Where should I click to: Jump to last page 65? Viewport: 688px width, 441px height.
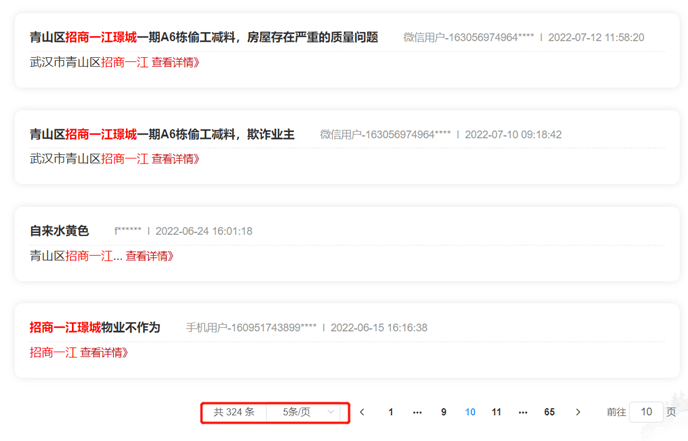click(549, 412)
